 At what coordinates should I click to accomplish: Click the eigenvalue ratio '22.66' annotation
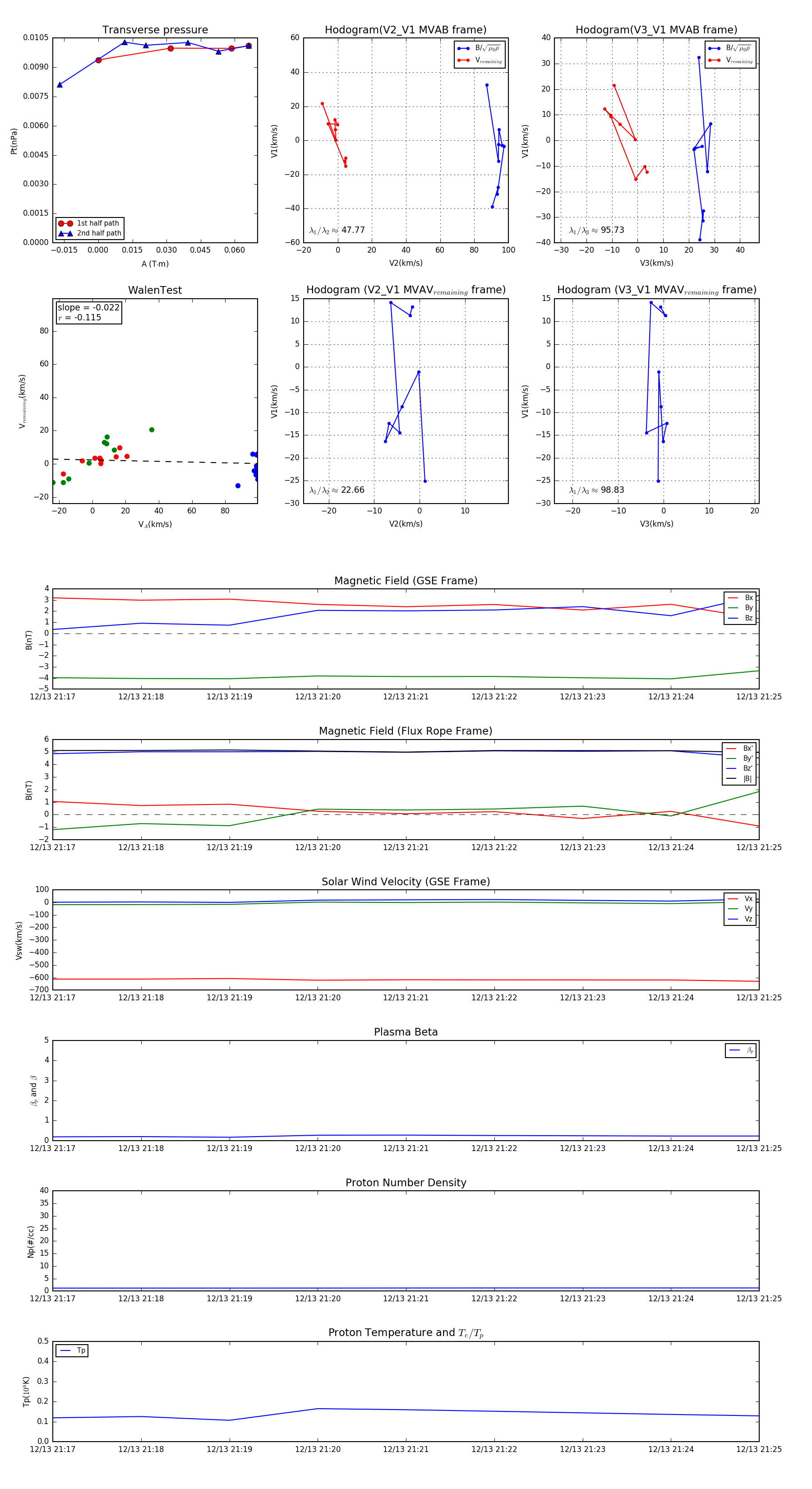337,490
